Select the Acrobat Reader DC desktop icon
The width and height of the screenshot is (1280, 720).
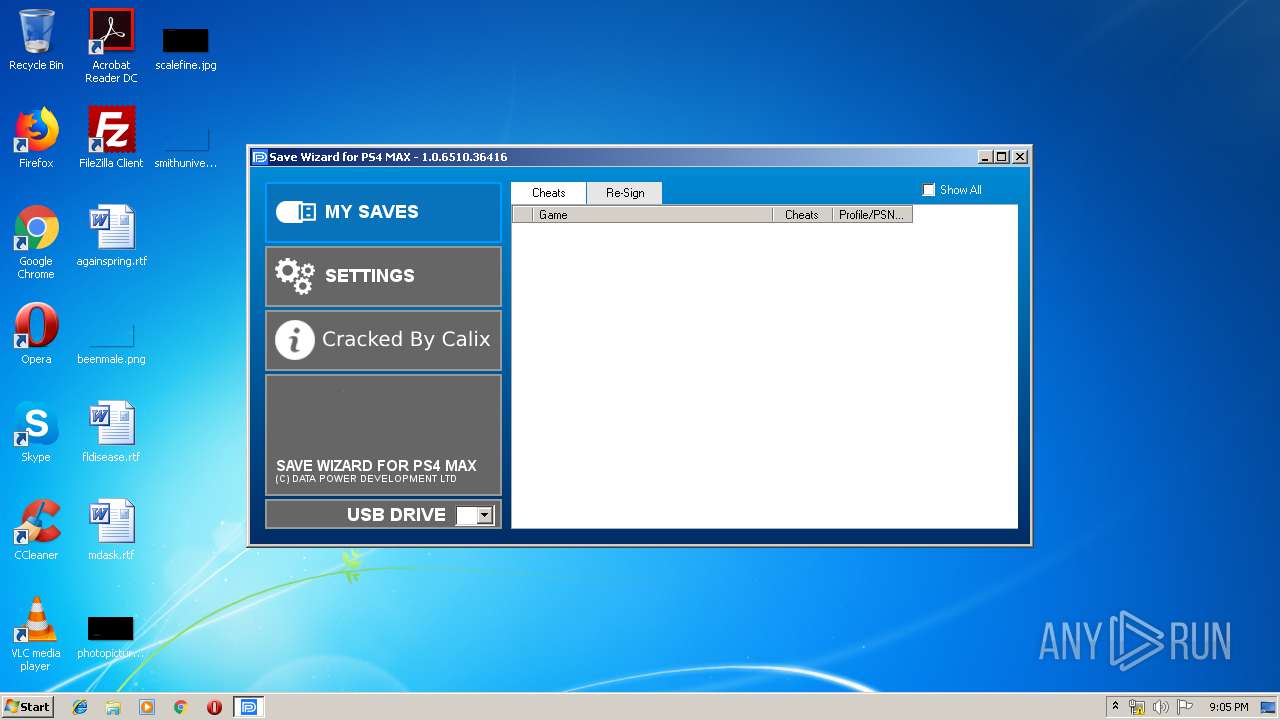pos(111,46)
